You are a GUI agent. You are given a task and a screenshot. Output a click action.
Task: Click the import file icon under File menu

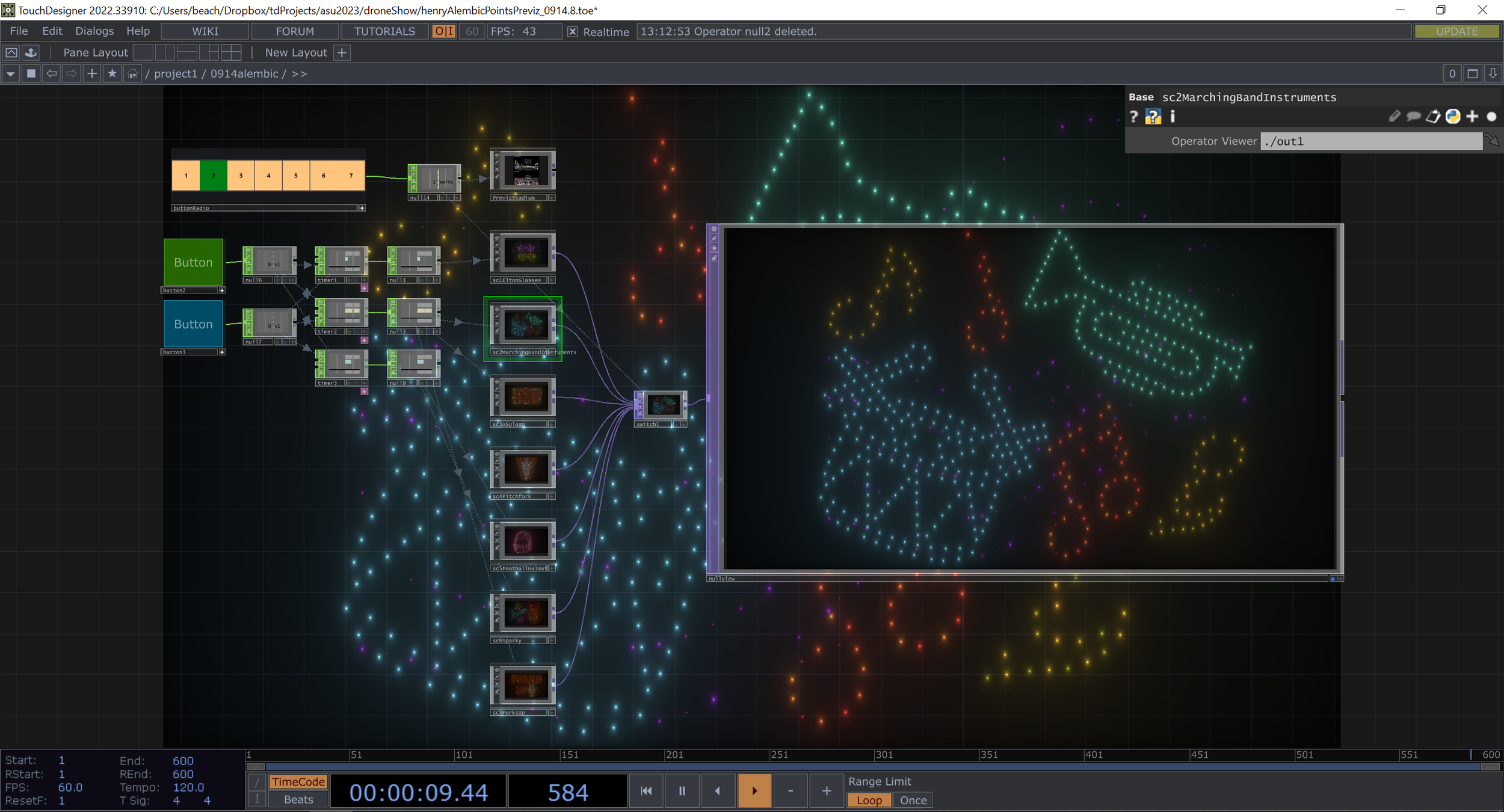click(x=31, y=53)
